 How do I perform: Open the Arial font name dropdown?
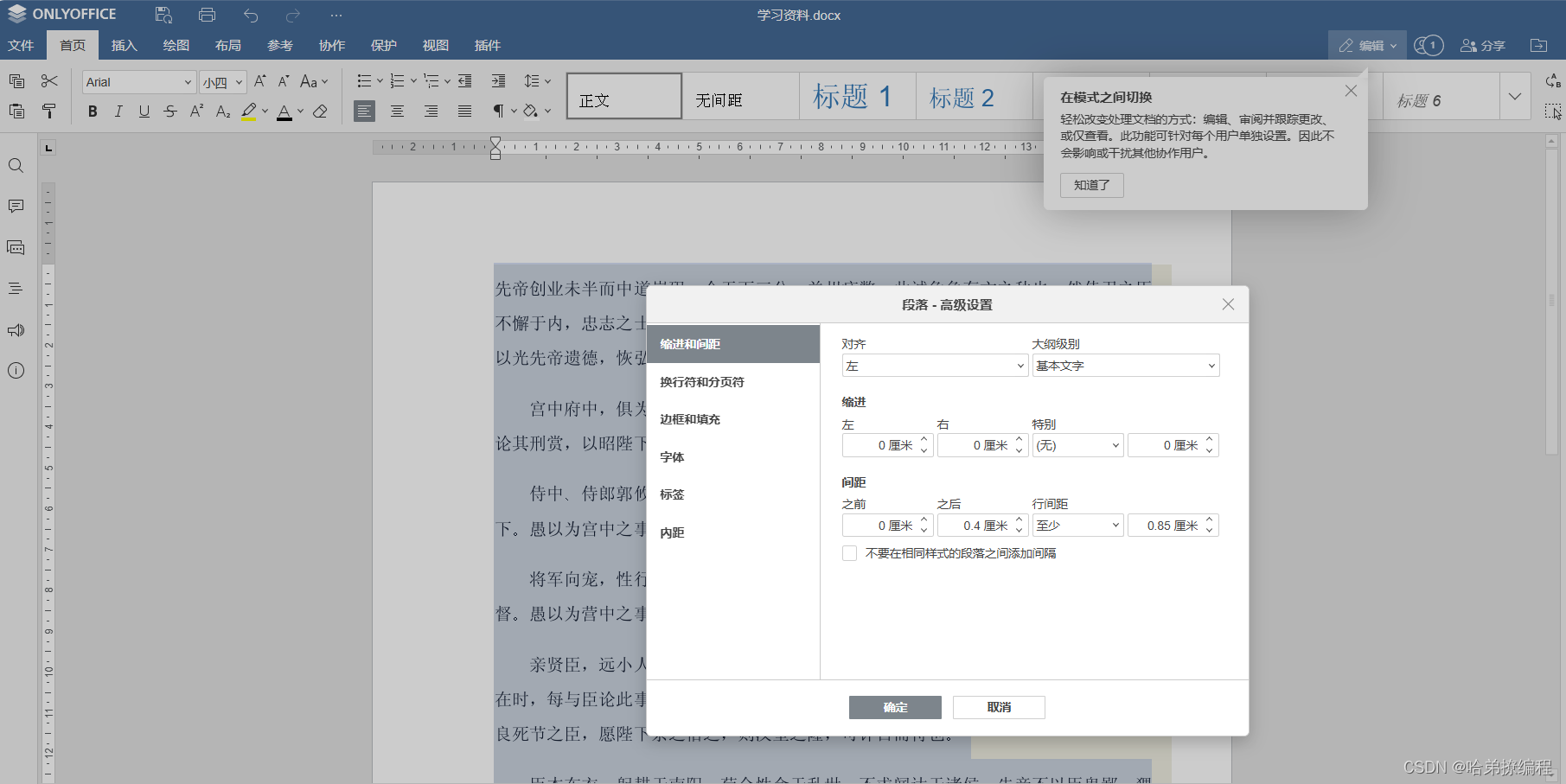[x=188, y=82]
